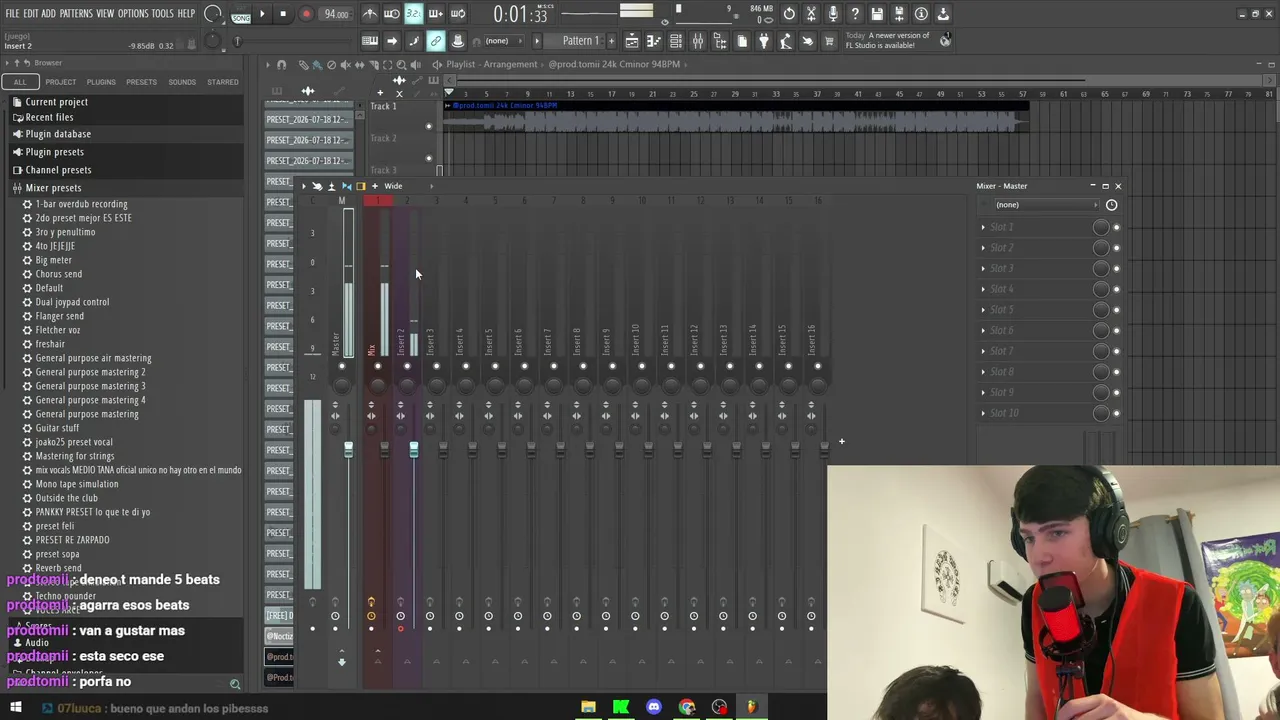Open the shopping cart content library icon
Screen dimensions: 1280x720
[829, 41]
